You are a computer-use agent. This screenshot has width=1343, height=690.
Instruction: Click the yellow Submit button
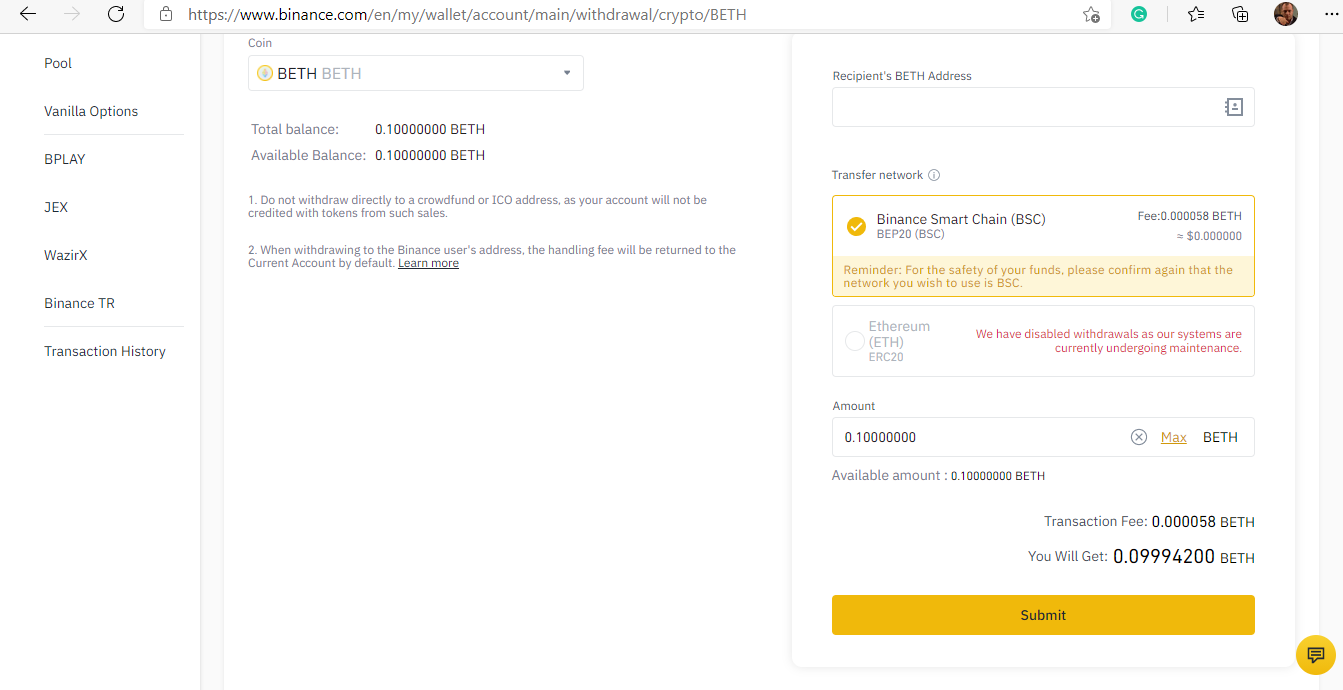(1043, 615)
